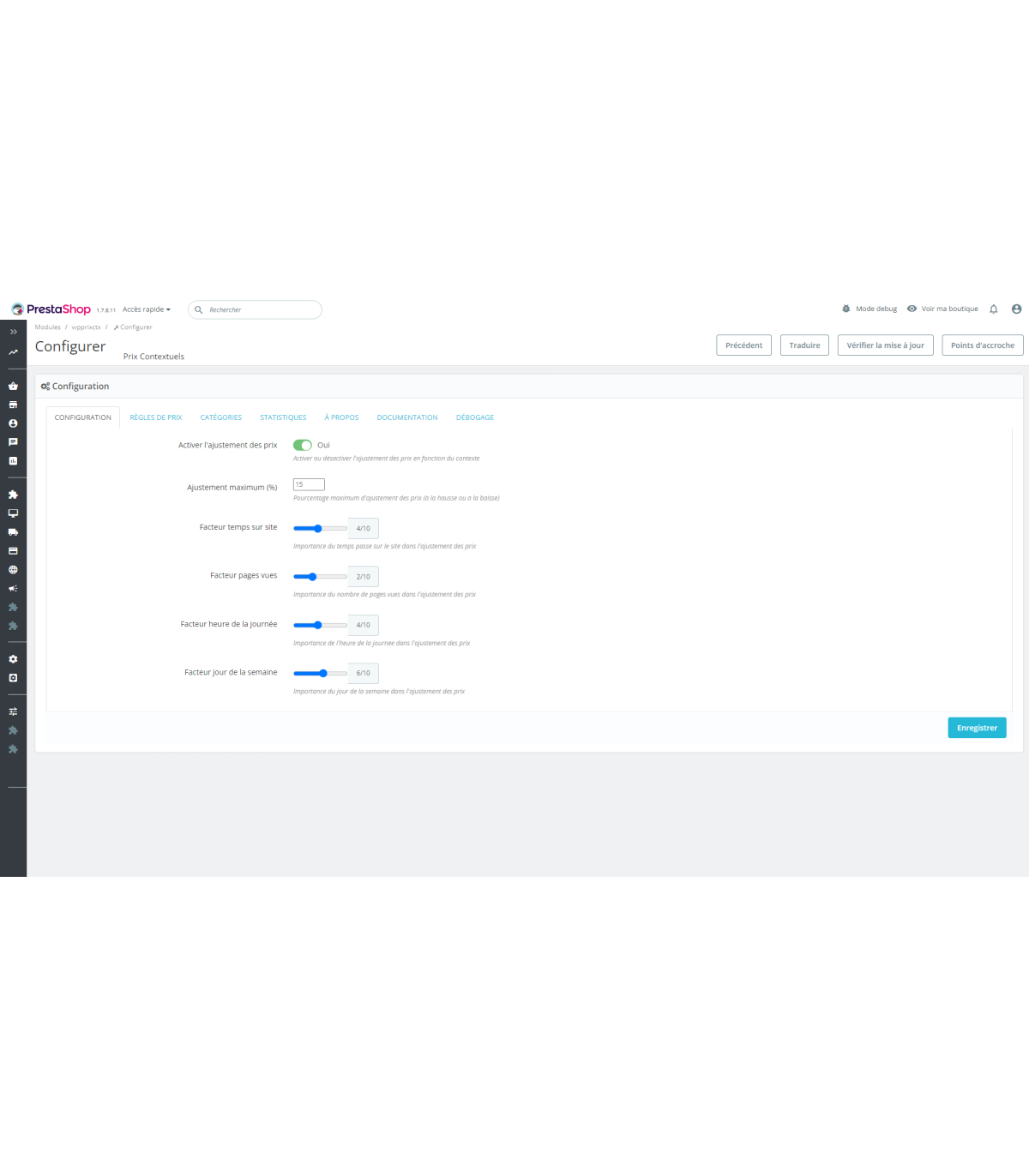Open the Customers person icon in sidebar
The image size is (1029, 1176).
tap(13, 423)
